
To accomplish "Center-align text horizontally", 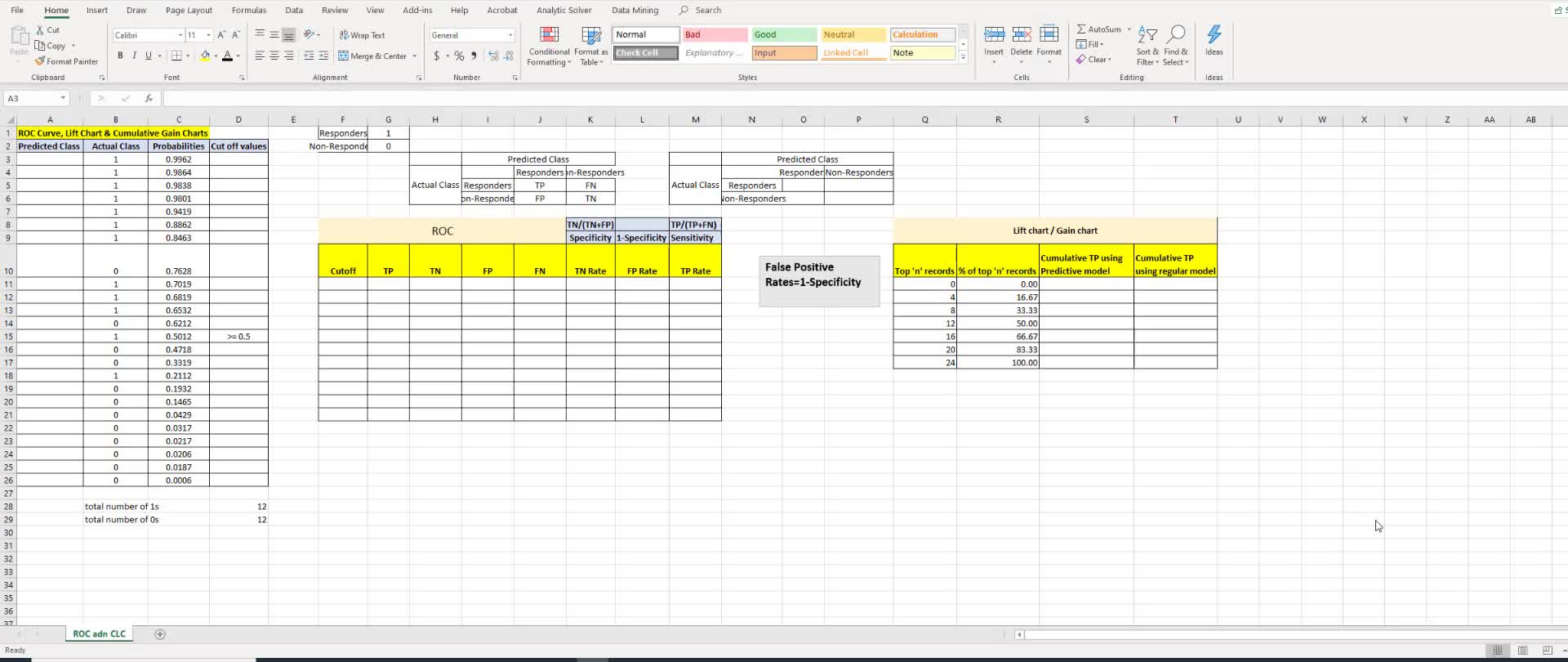I will (x=274, y=56).
